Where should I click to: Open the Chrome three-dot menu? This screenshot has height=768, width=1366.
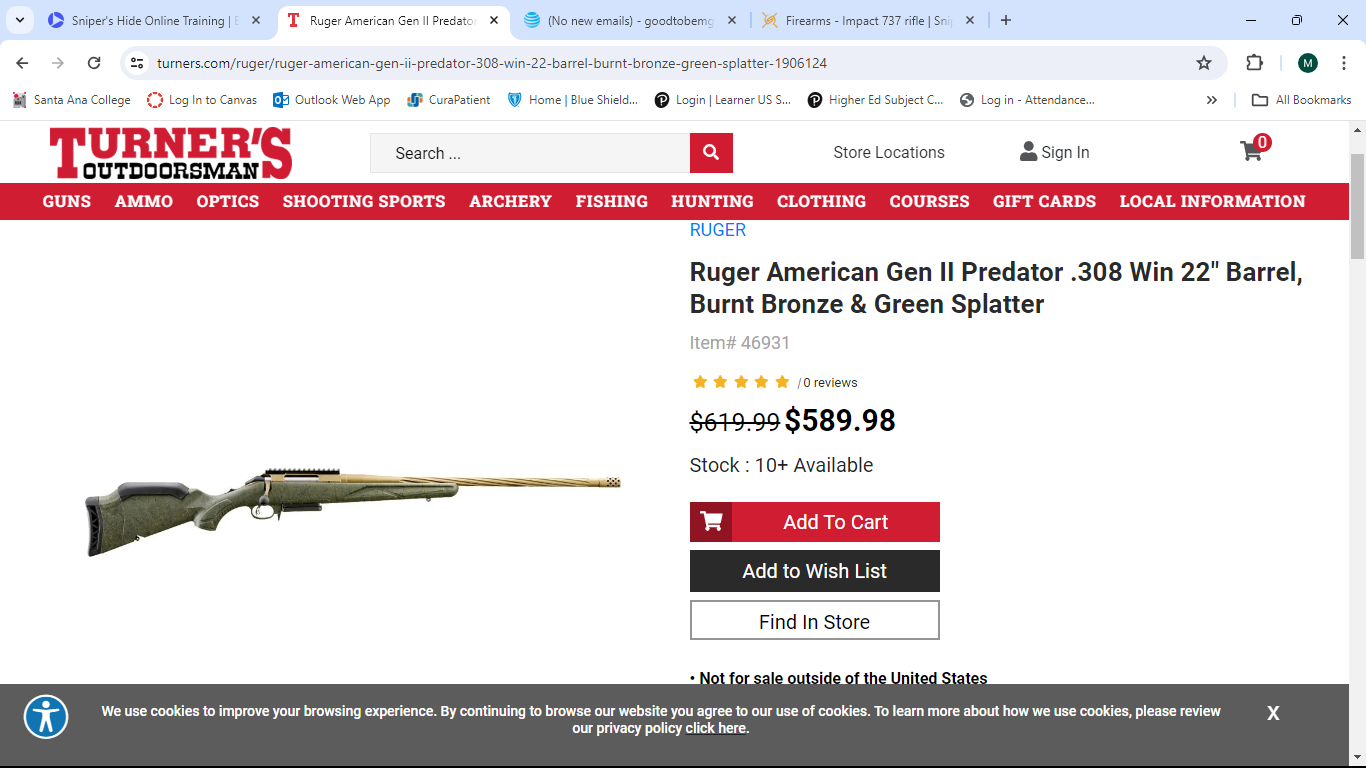click(1344, 63)
